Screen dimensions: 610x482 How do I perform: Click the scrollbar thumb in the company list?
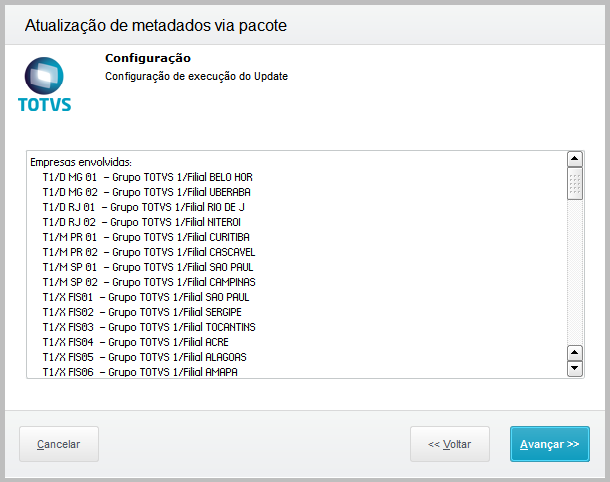click(574, 184)
